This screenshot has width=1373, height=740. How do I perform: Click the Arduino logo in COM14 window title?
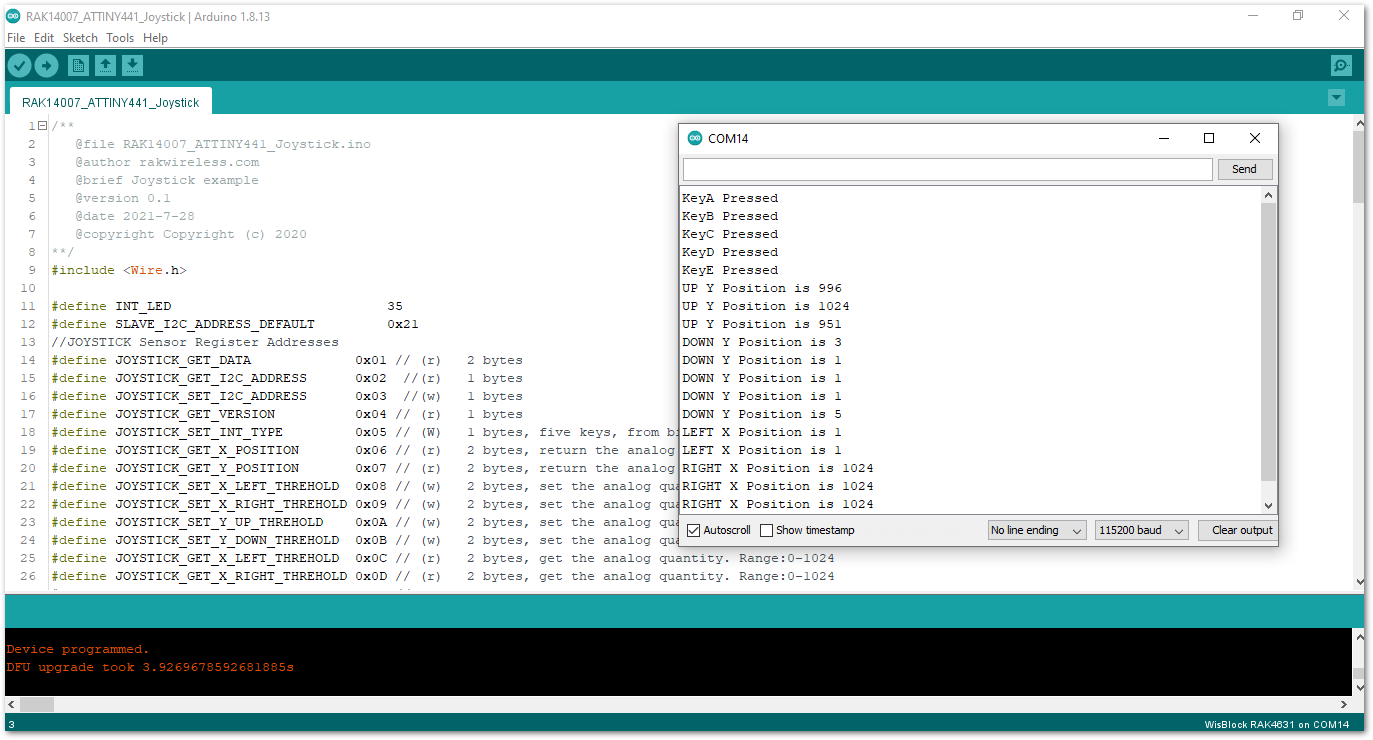coord(695,138)
